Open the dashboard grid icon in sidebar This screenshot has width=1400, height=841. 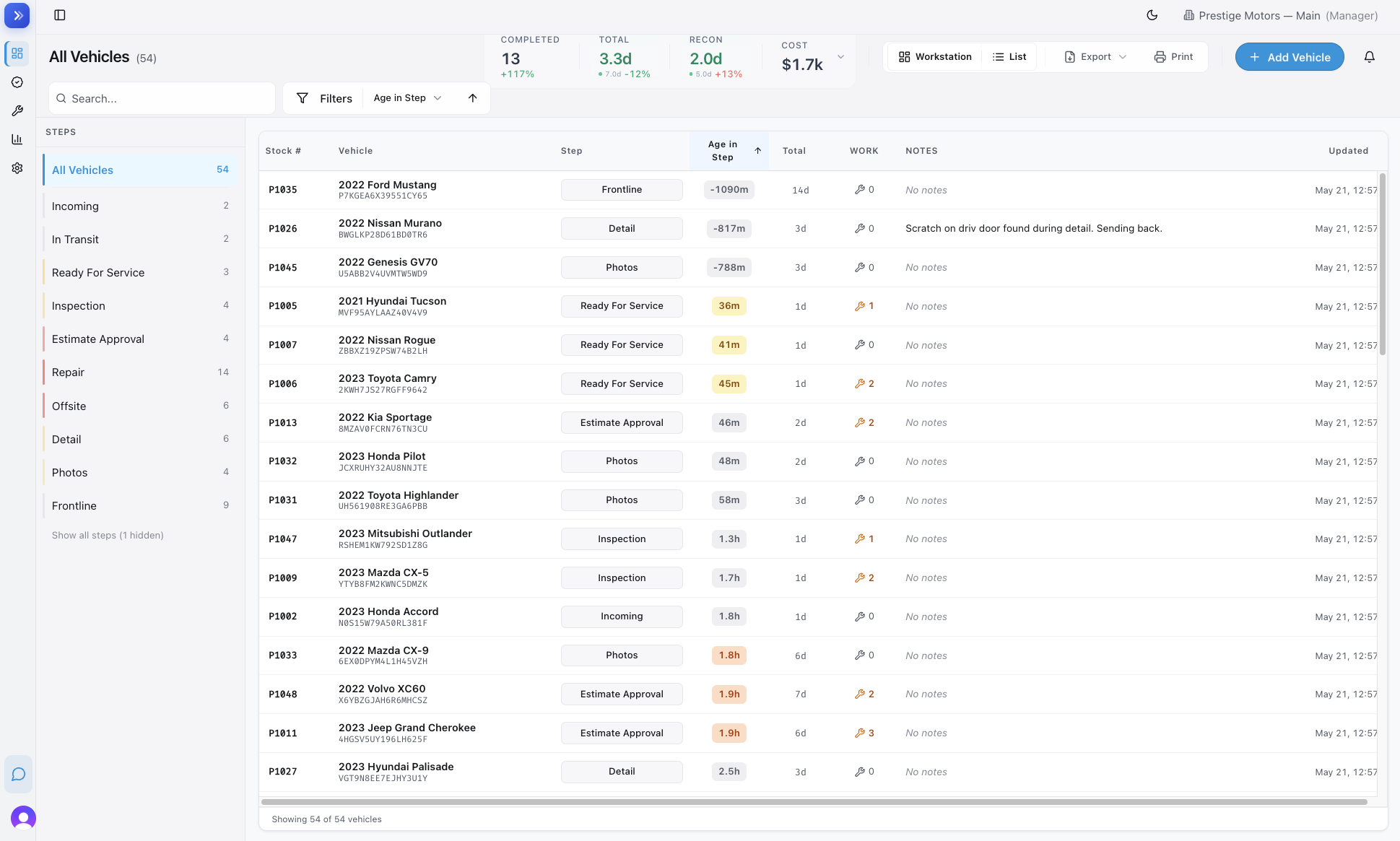click(17, 53)
